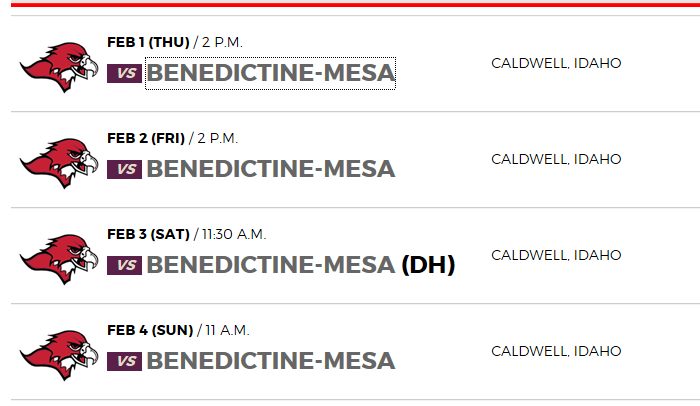Open the Benedictine-Mesa link for the Sunday game
Screen dimensions: 700x406
[270, 361]
